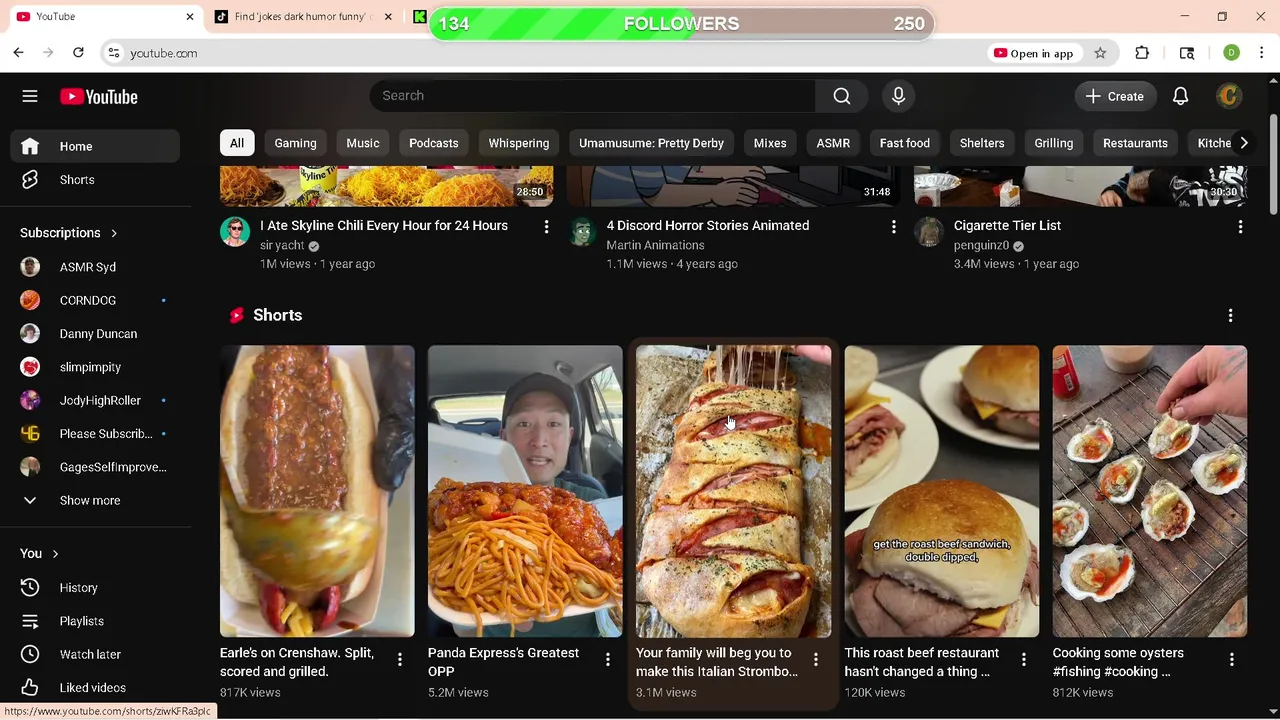Select the Mixes filter chip
1280x720 pixels.
click(770, 143)
